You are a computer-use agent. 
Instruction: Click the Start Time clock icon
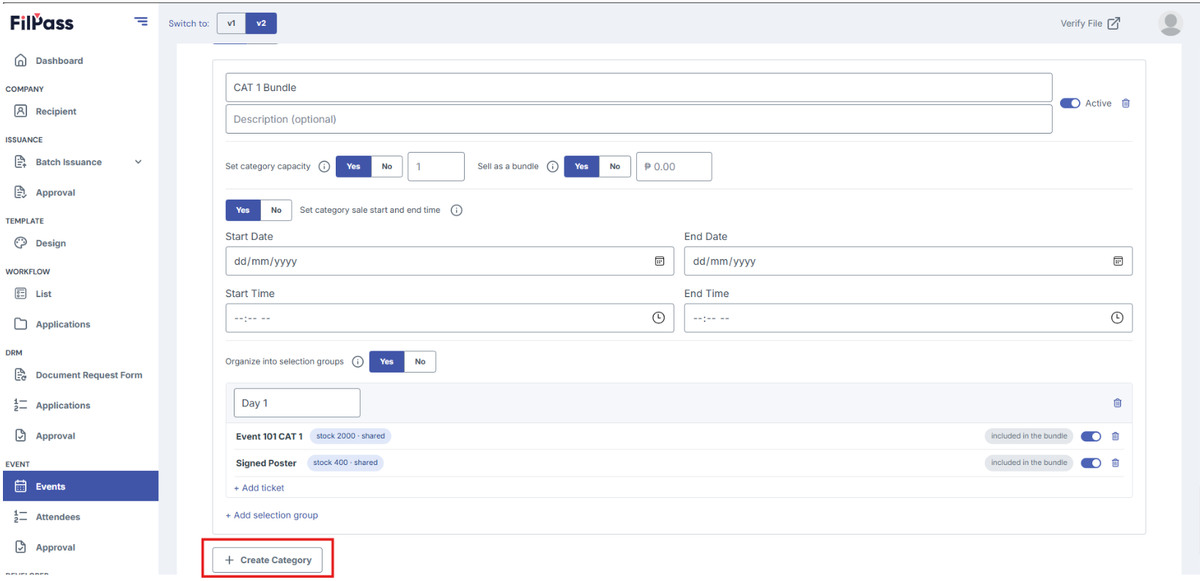pos(659,318)
